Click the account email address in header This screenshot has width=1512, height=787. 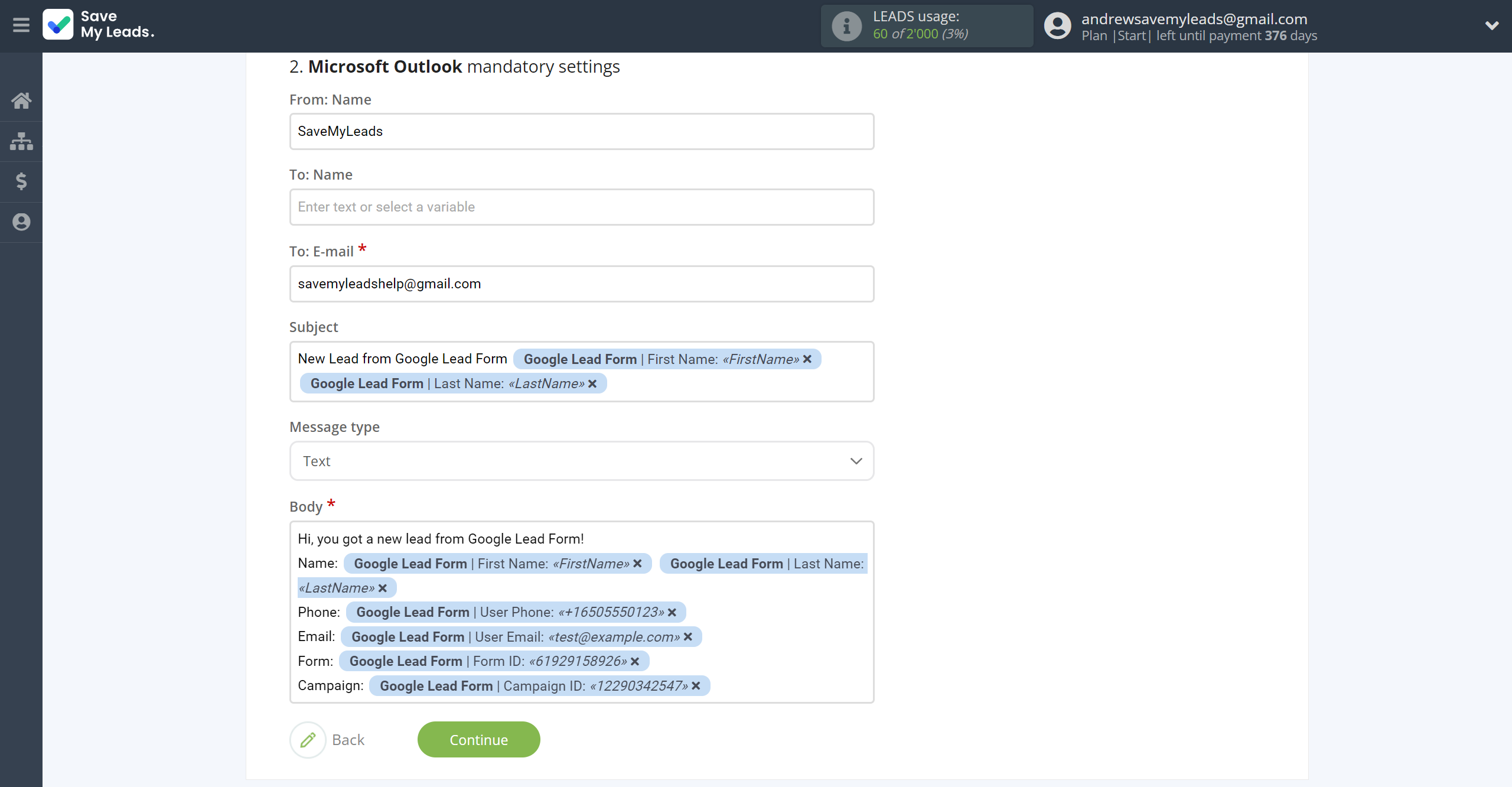tap(1194, 19)
